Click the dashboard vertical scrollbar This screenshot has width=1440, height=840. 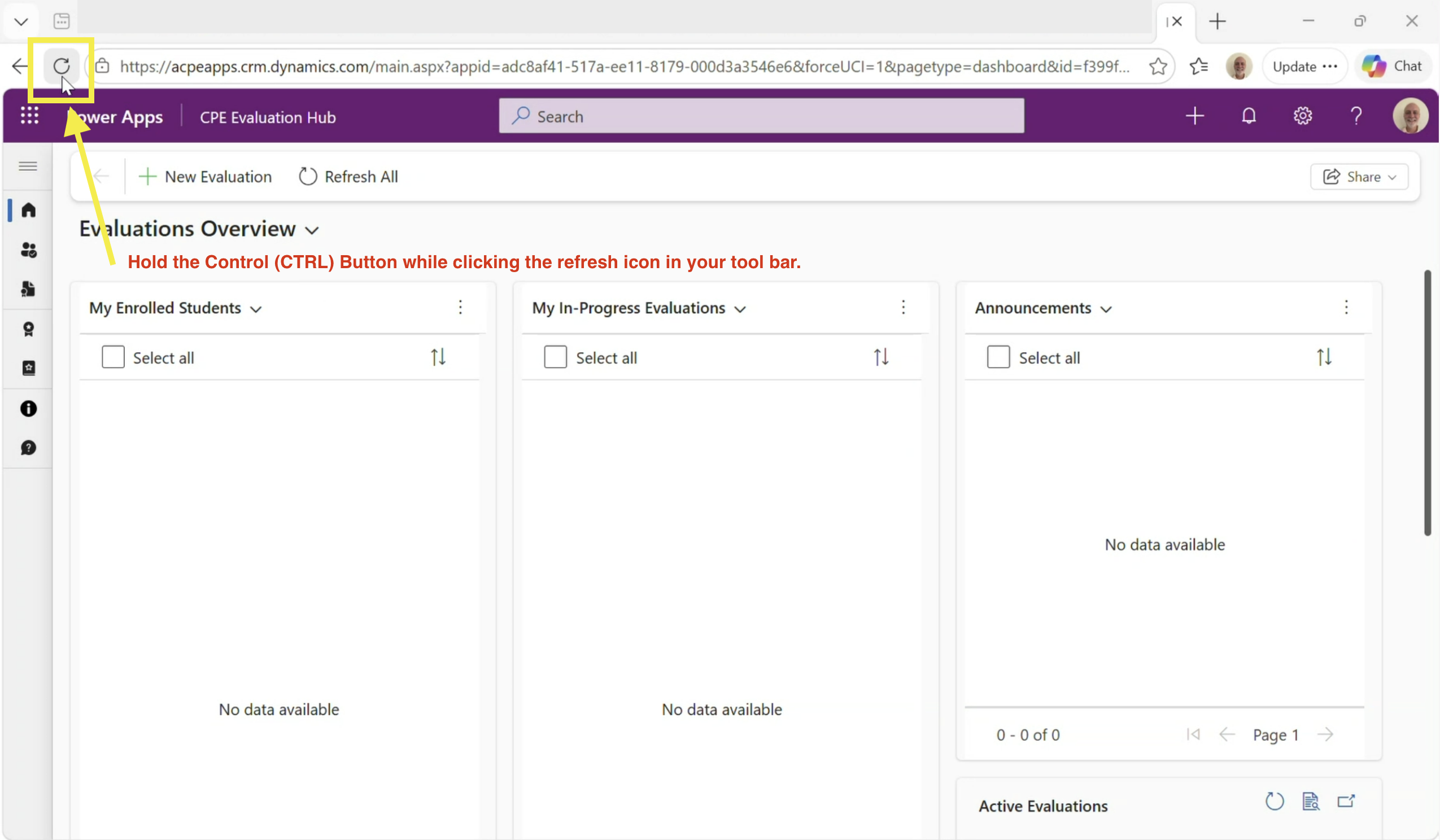[x=1428, y=403]
